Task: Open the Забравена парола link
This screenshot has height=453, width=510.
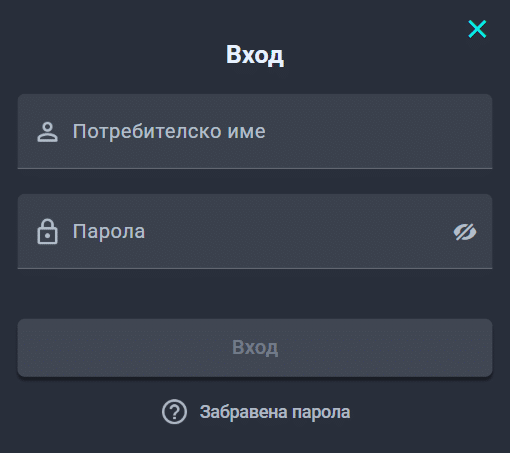Action: point(275,412)
